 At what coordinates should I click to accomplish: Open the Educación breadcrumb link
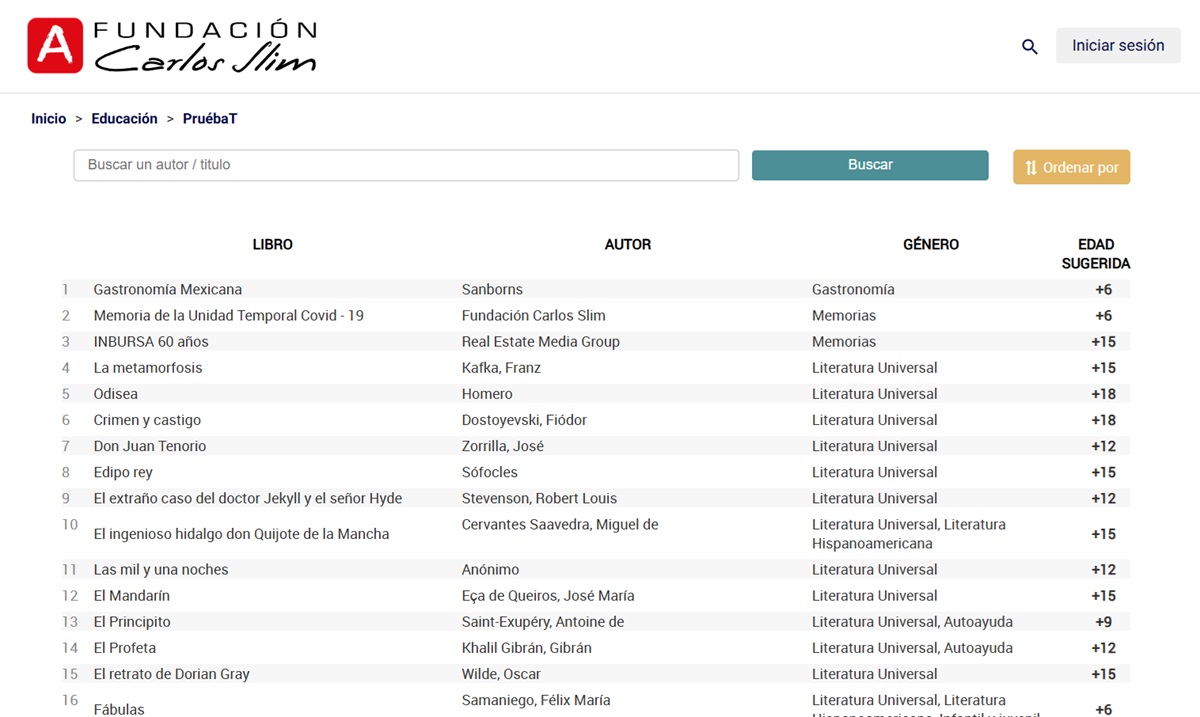(x=124, y=119)
